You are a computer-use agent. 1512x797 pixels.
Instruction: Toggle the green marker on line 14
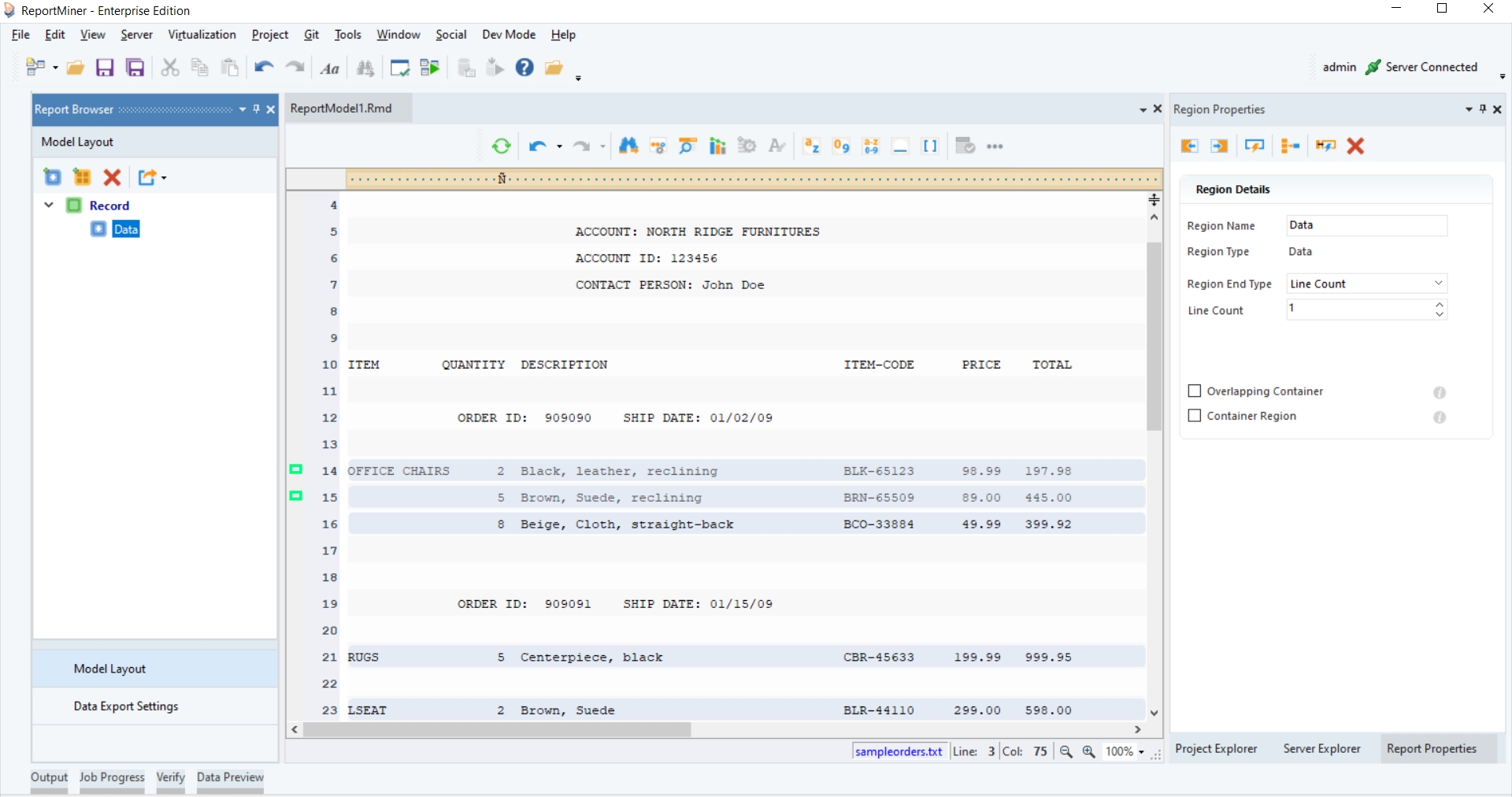point(296,470)
